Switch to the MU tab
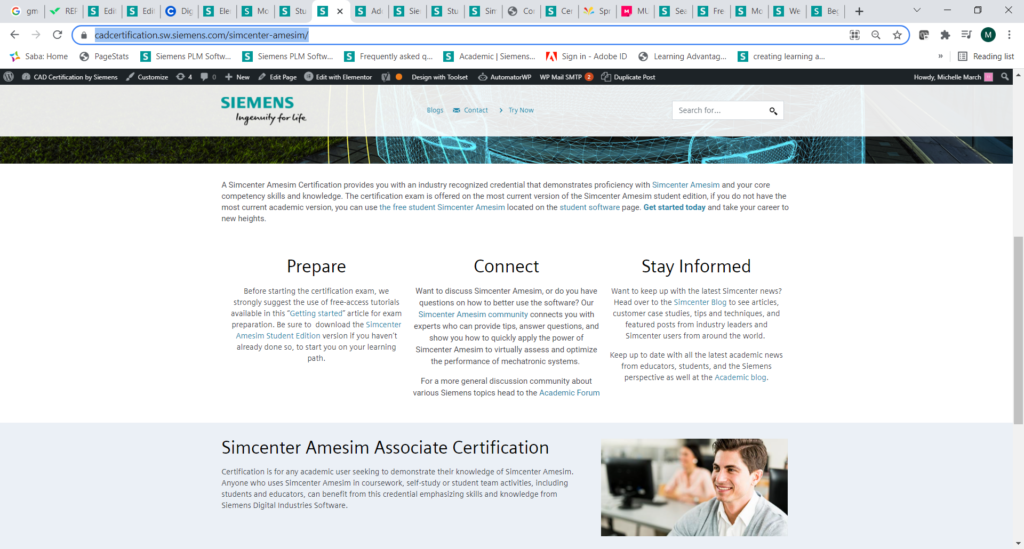The image size is (1024, 549). coord(635,11)
